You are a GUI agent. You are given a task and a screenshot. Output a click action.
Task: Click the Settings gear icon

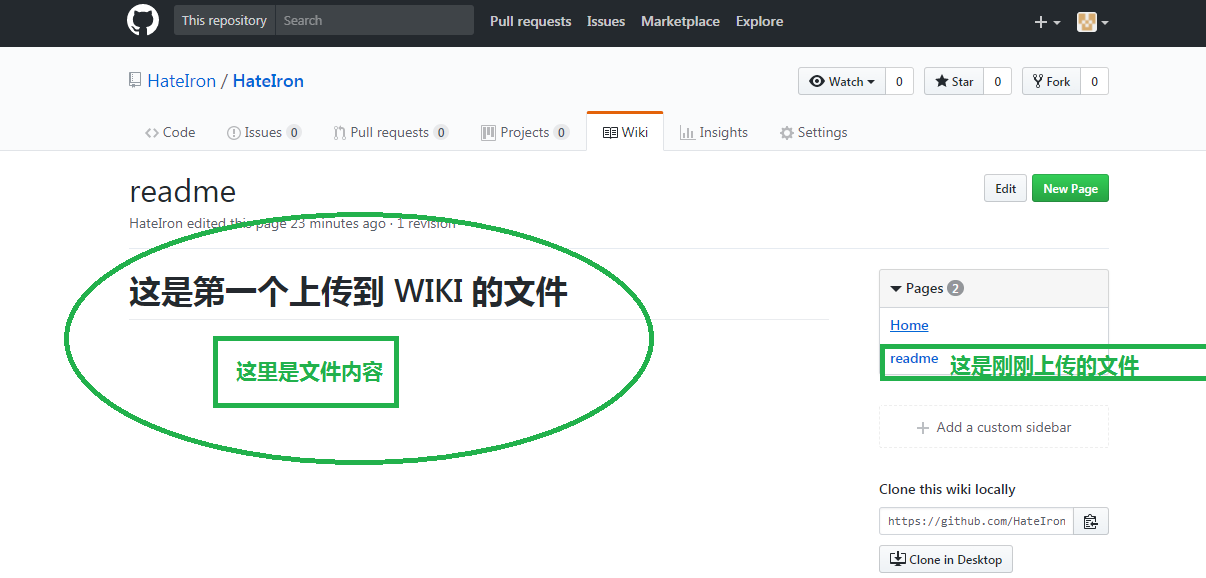786,131
